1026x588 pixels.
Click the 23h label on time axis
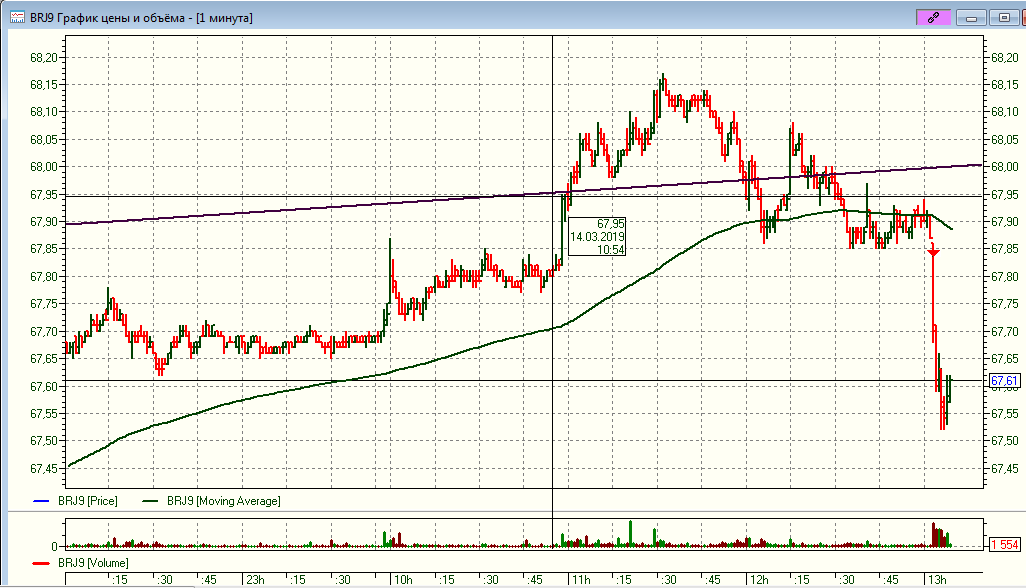pyautogui.click(x=256, y=579)
